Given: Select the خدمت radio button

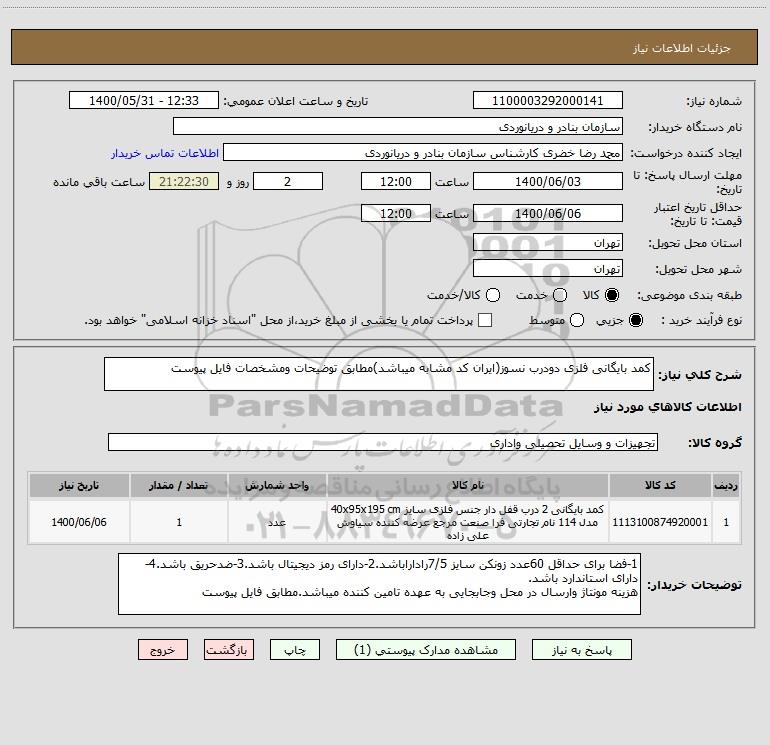Looking at the screenshot, I should click(x=560, y=295).
